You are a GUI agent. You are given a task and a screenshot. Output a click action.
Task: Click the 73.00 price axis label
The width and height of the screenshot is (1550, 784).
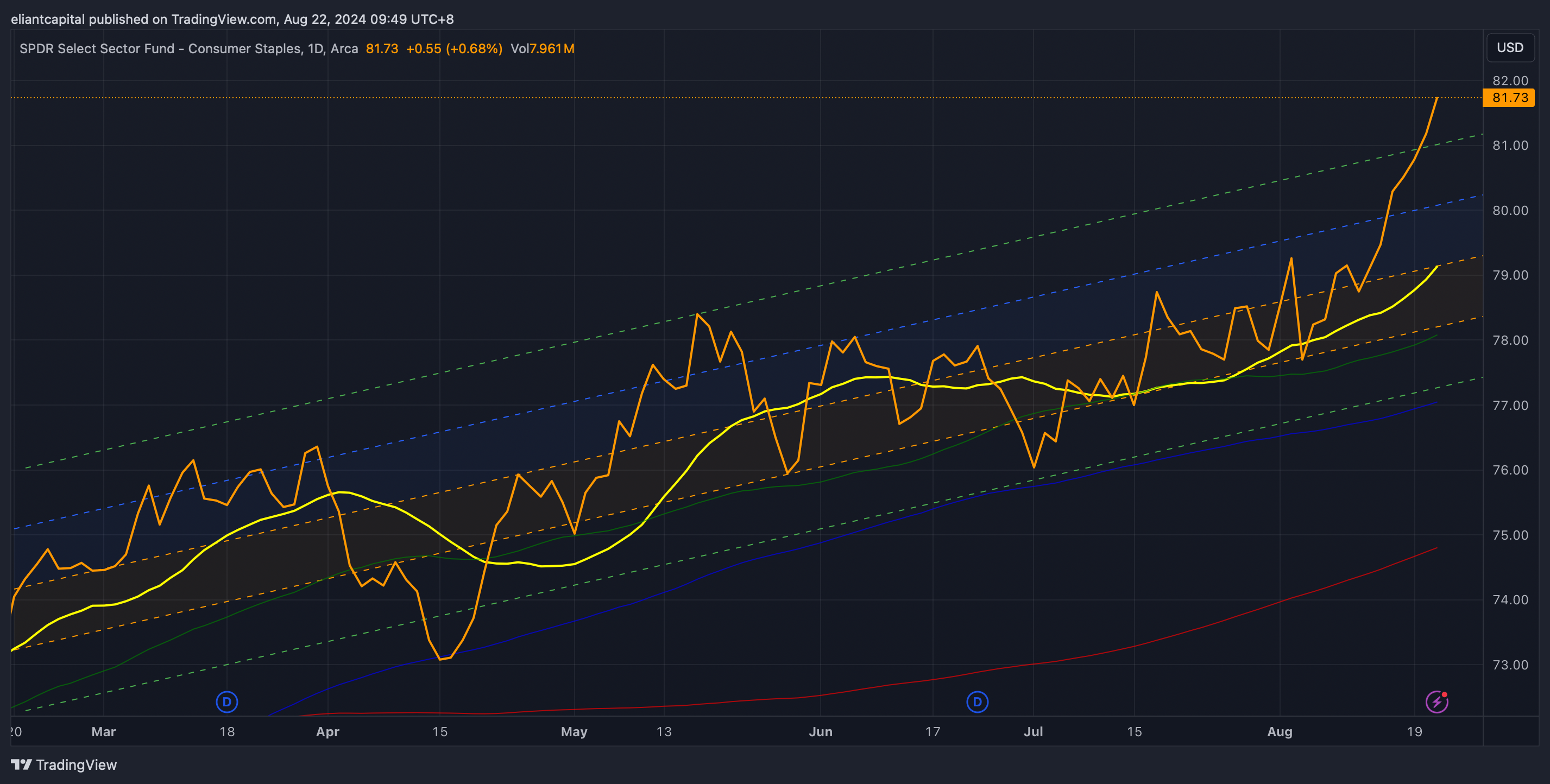point(1510,665)
